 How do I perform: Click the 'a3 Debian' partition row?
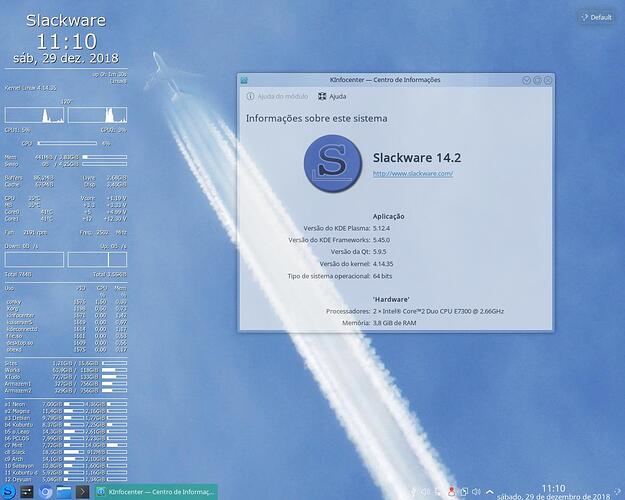point(66,418)
